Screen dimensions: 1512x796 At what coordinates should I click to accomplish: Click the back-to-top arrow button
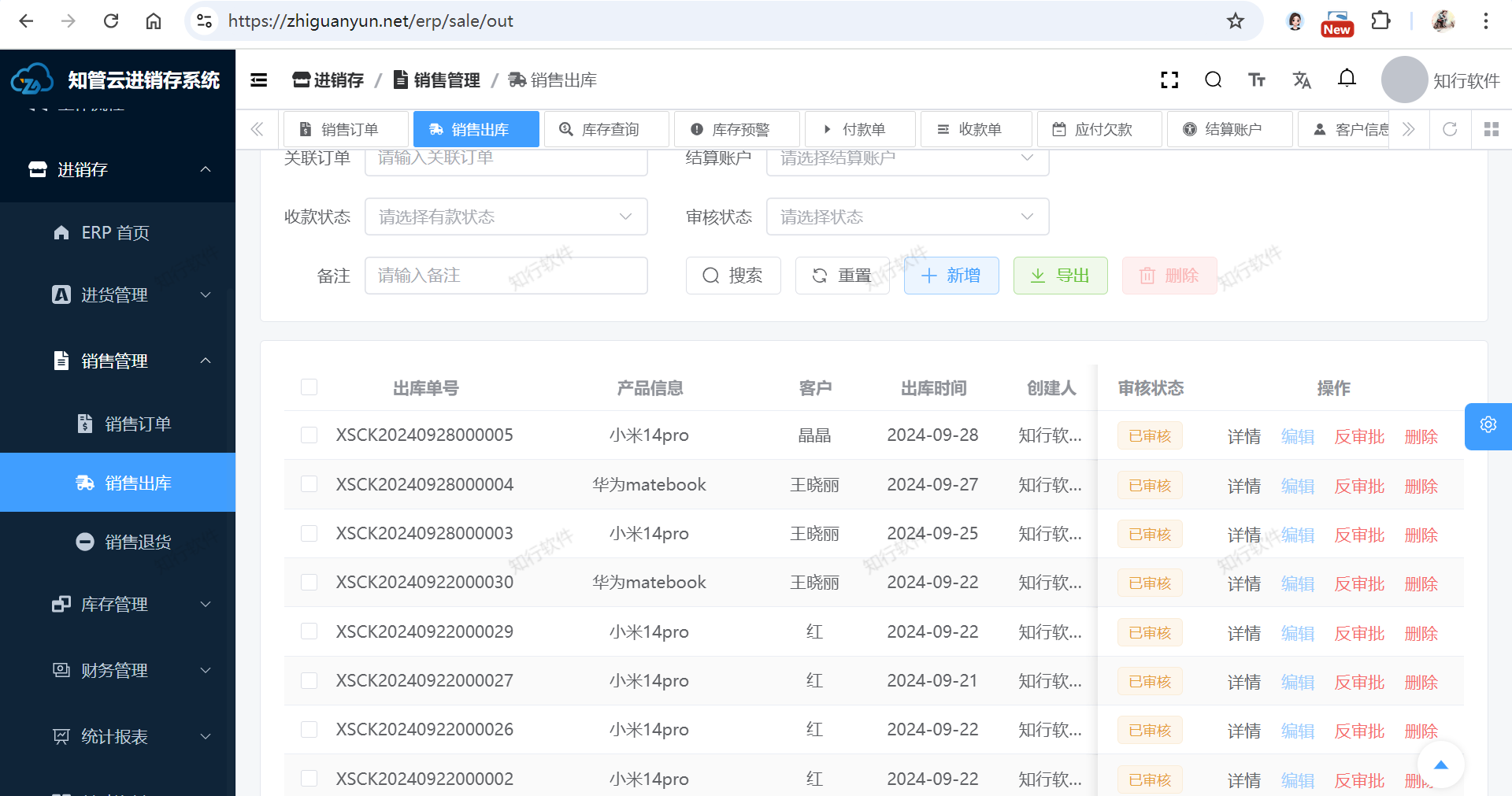1440,765
